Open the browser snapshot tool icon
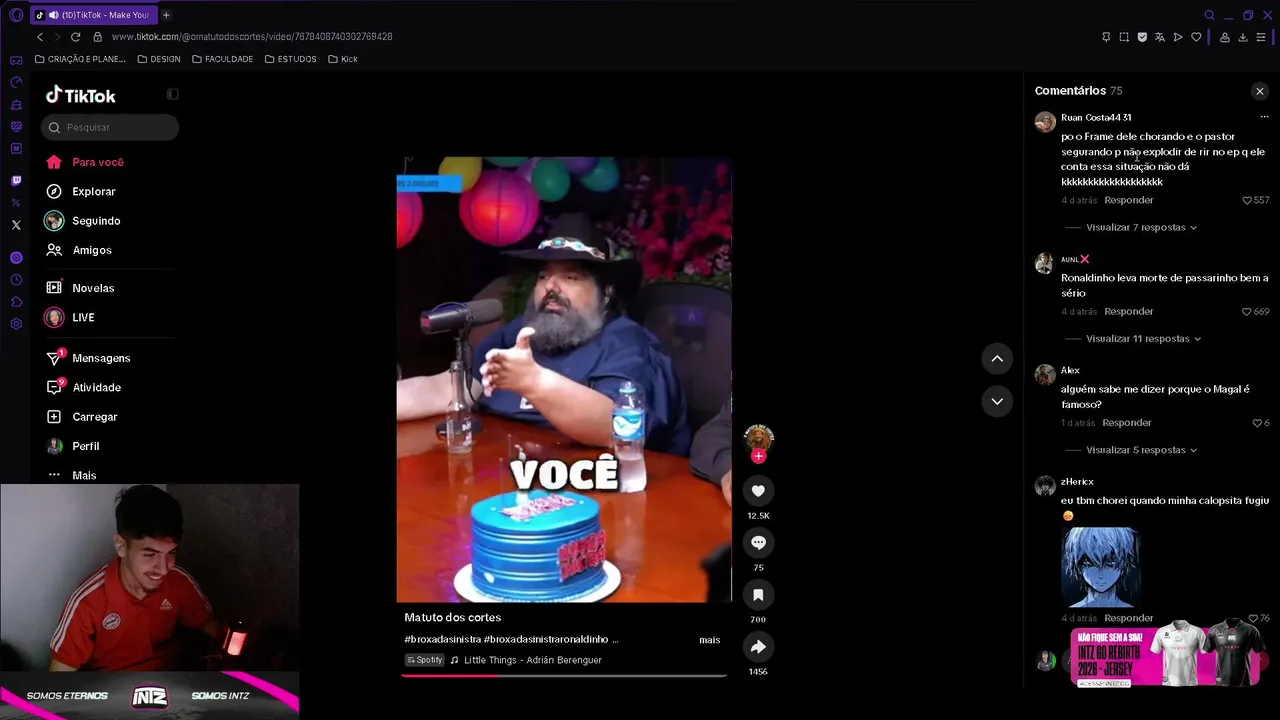The image size is (1280, 720). (x=1124, y=37)
